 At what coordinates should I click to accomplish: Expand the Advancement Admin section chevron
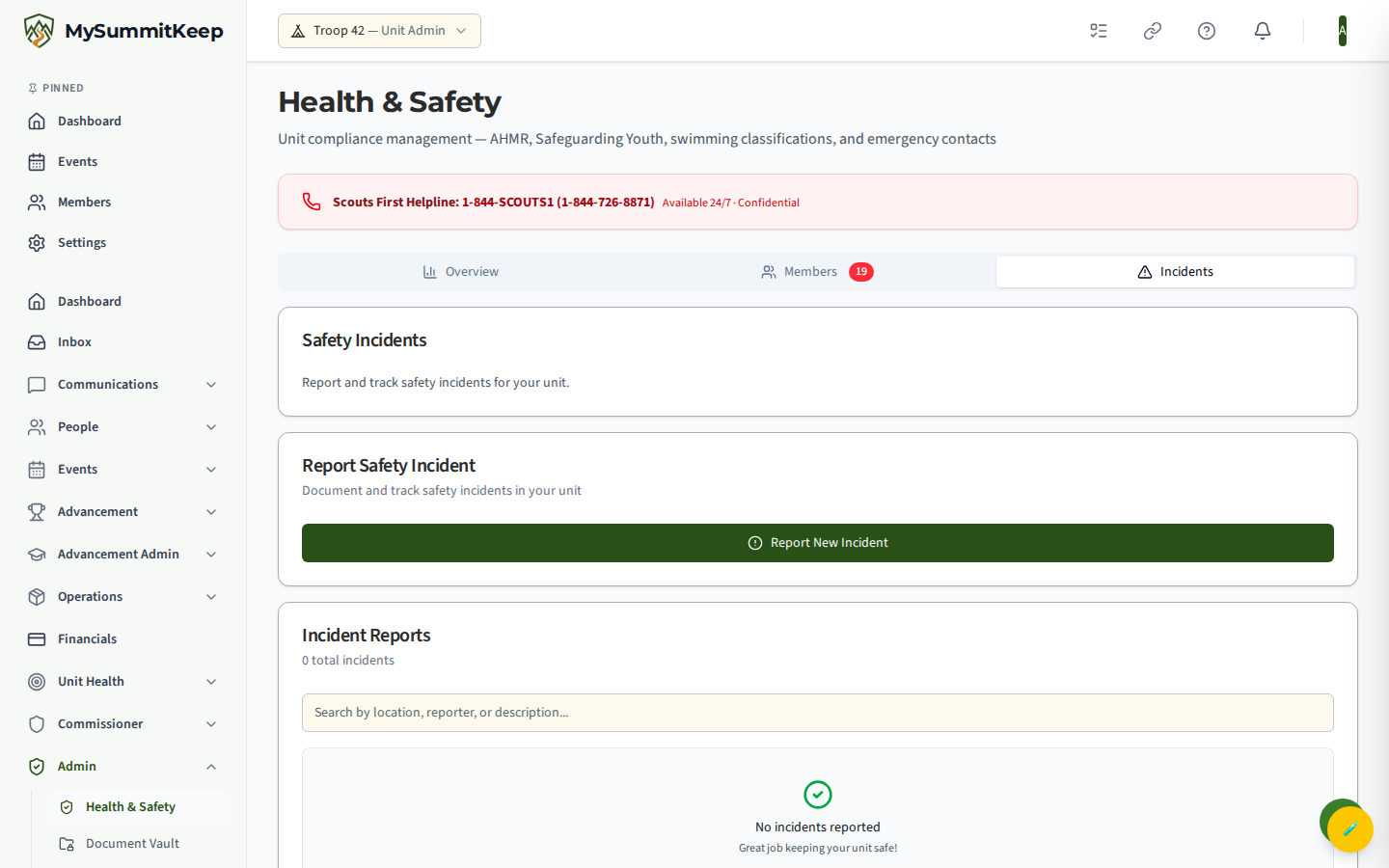point(211,555)
